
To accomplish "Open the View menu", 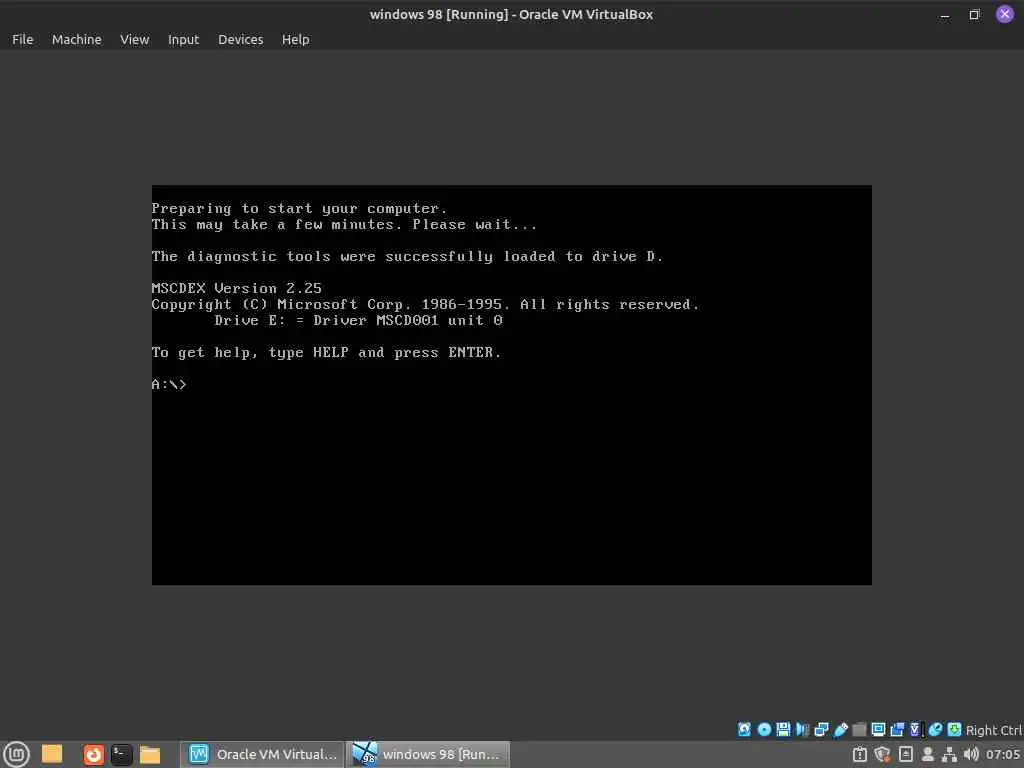I will [x=135, y=39].
